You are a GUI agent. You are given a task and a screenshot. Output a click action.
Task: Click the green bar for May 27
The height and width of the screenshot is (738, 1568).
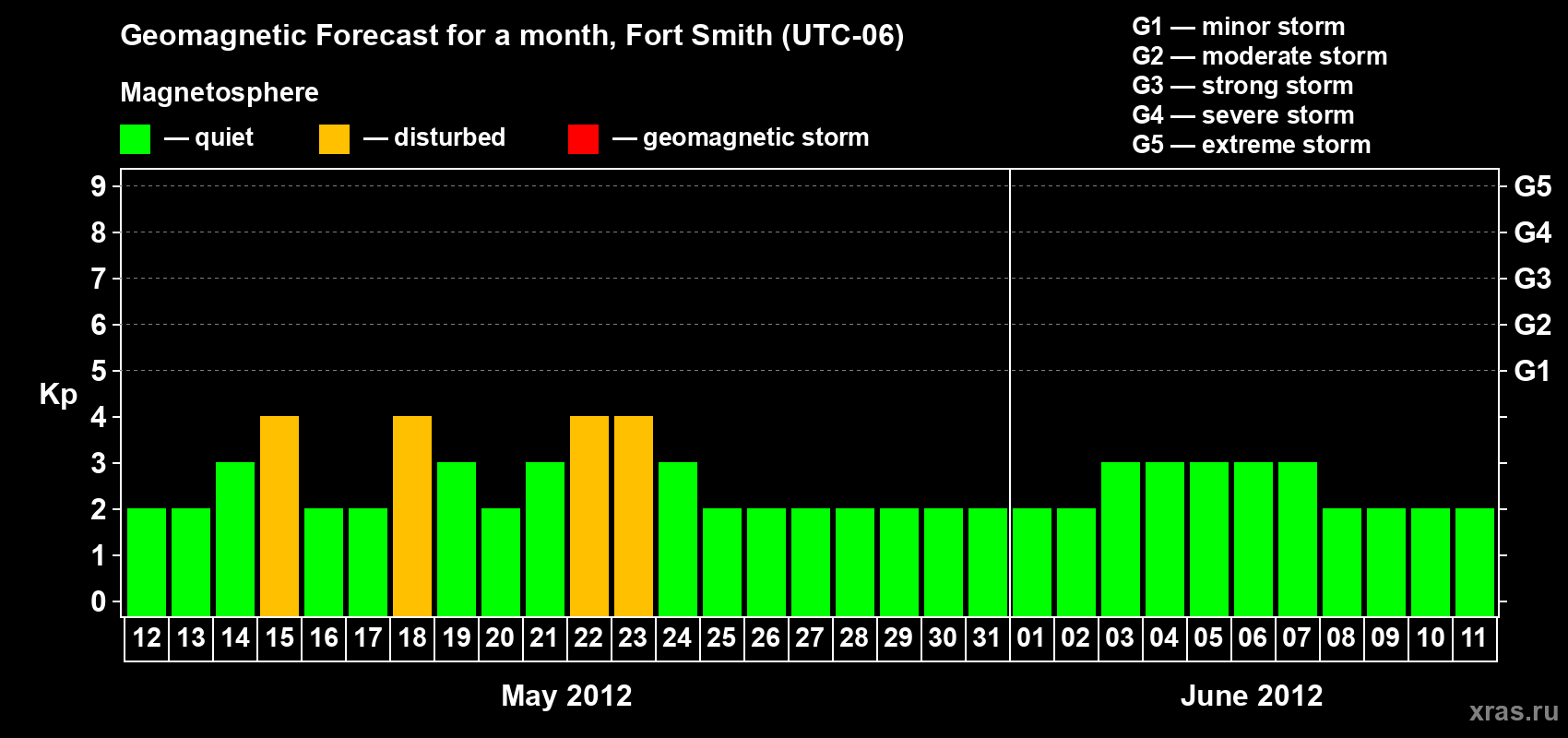811,563
